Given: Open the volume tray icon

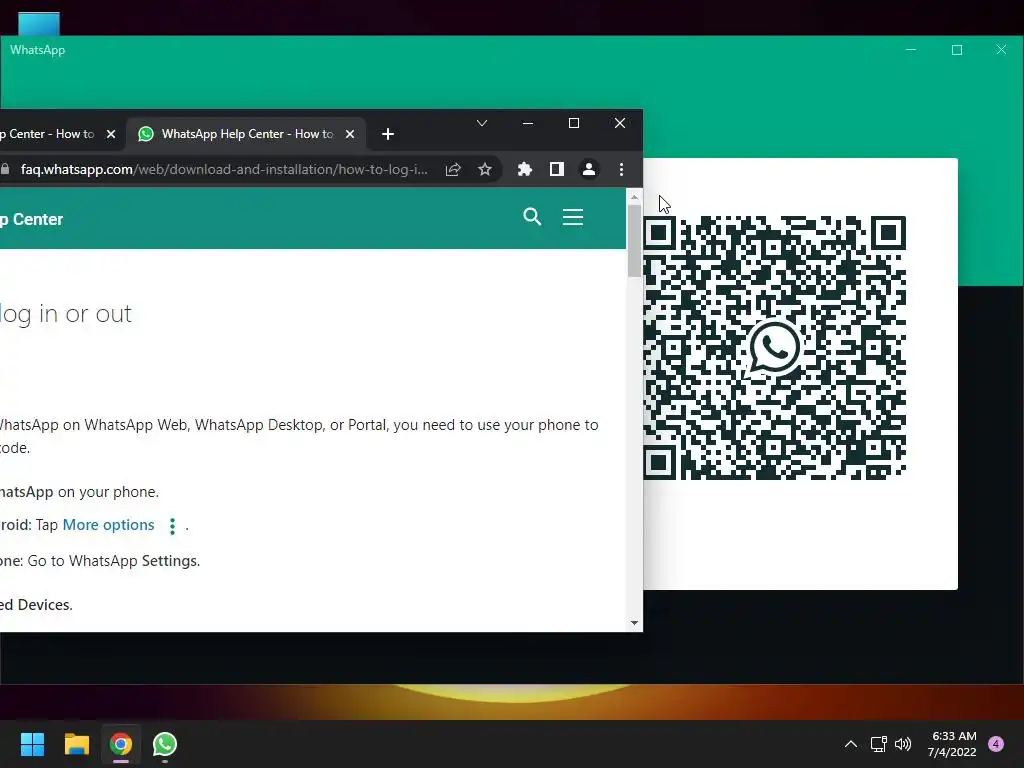Looking at the screenshot, I should coord(903,744).
